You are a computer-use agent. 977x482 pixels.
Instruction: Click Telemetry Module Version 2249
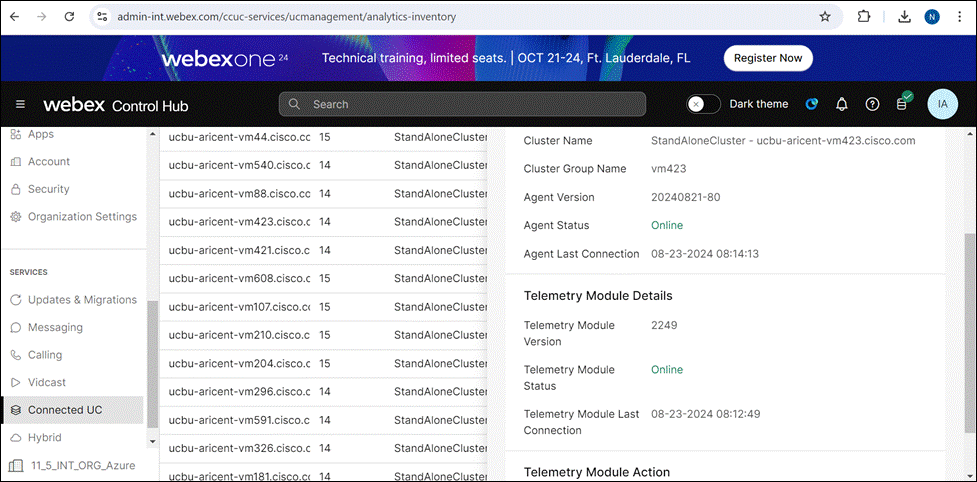point(664,325)
